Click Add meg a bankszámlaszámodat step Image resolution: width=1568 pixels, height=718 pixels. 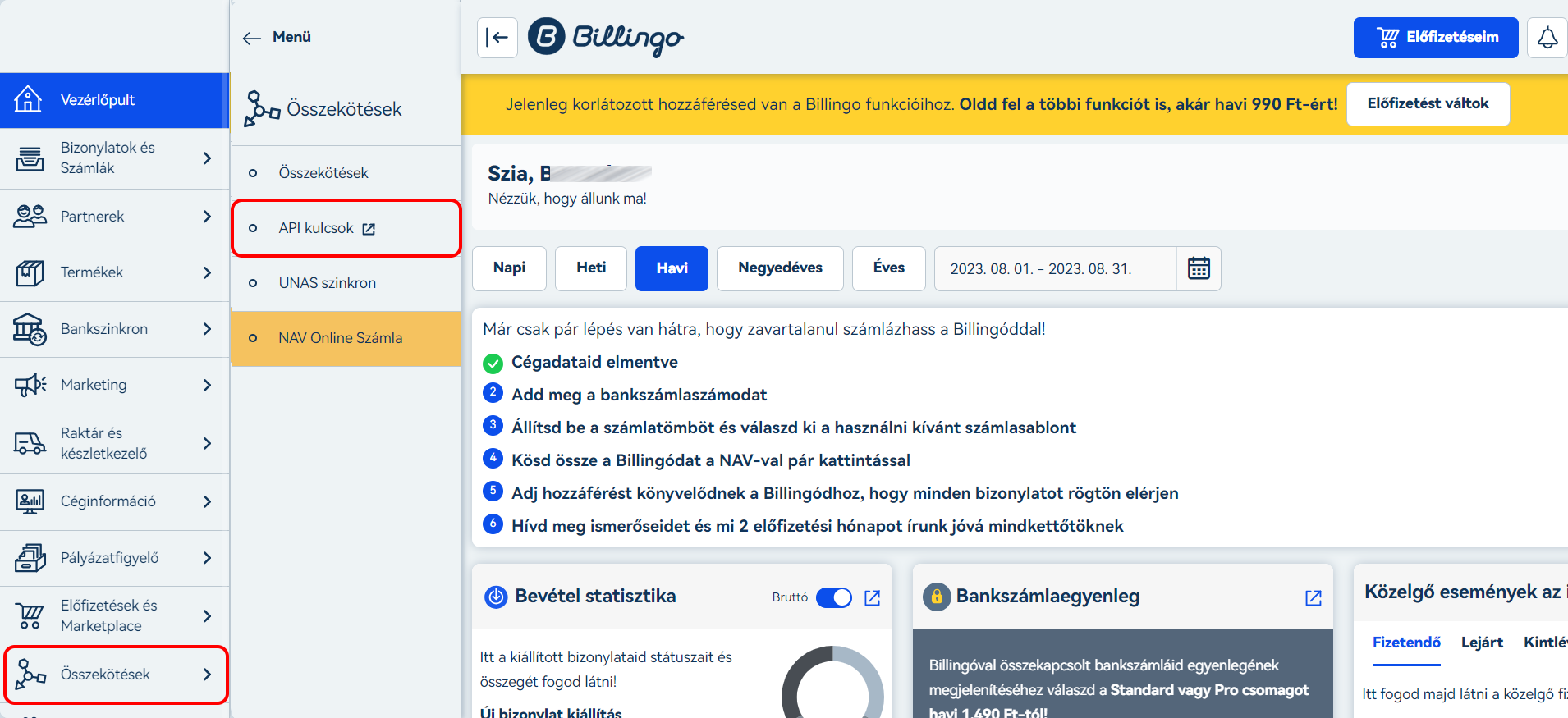click(639, 395)
